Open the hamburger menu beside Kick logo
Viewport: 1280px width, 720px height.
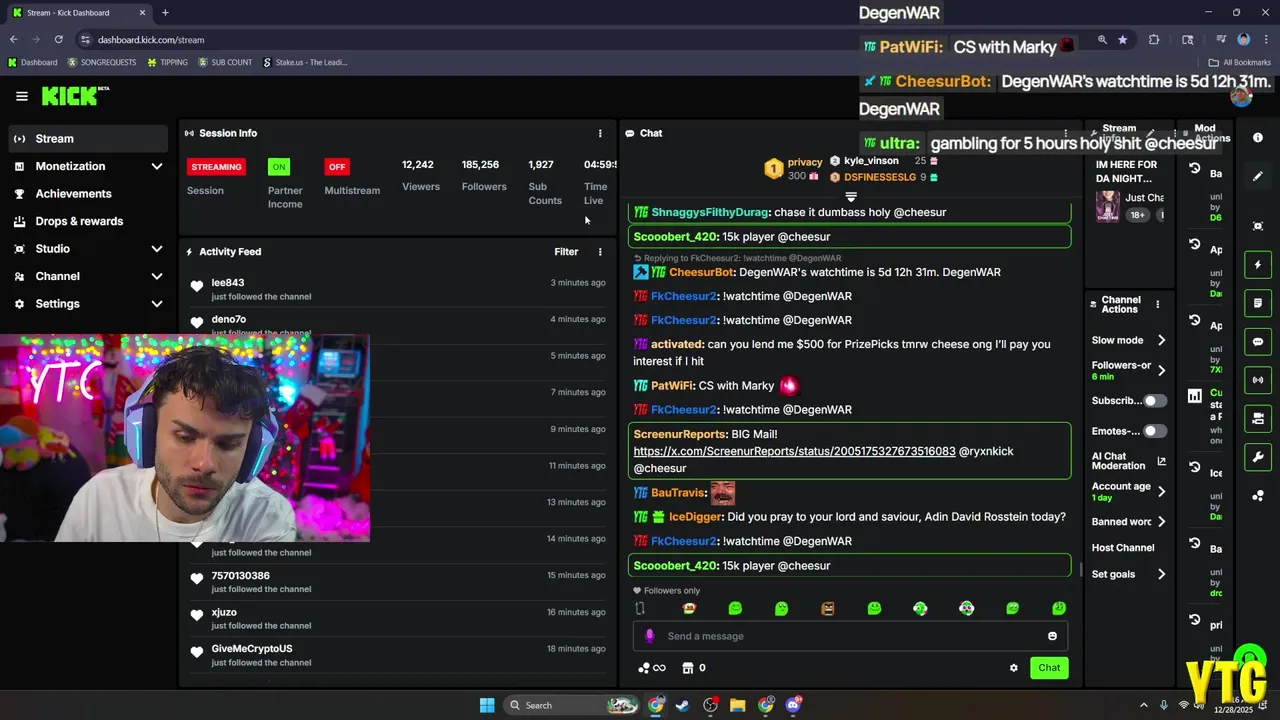click(x=22, y=96)
